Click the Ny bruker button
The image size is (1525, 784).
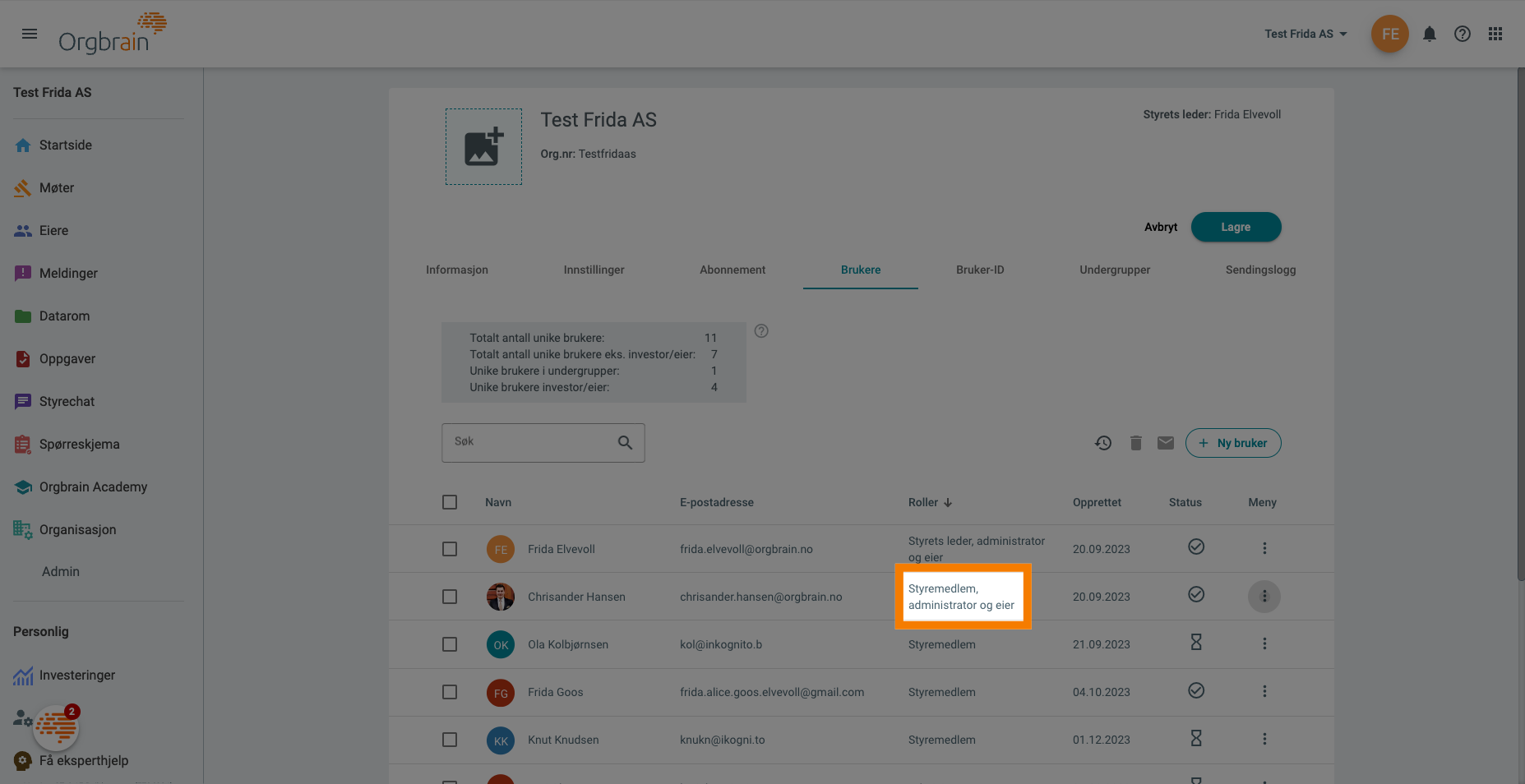pos(1233,443)
